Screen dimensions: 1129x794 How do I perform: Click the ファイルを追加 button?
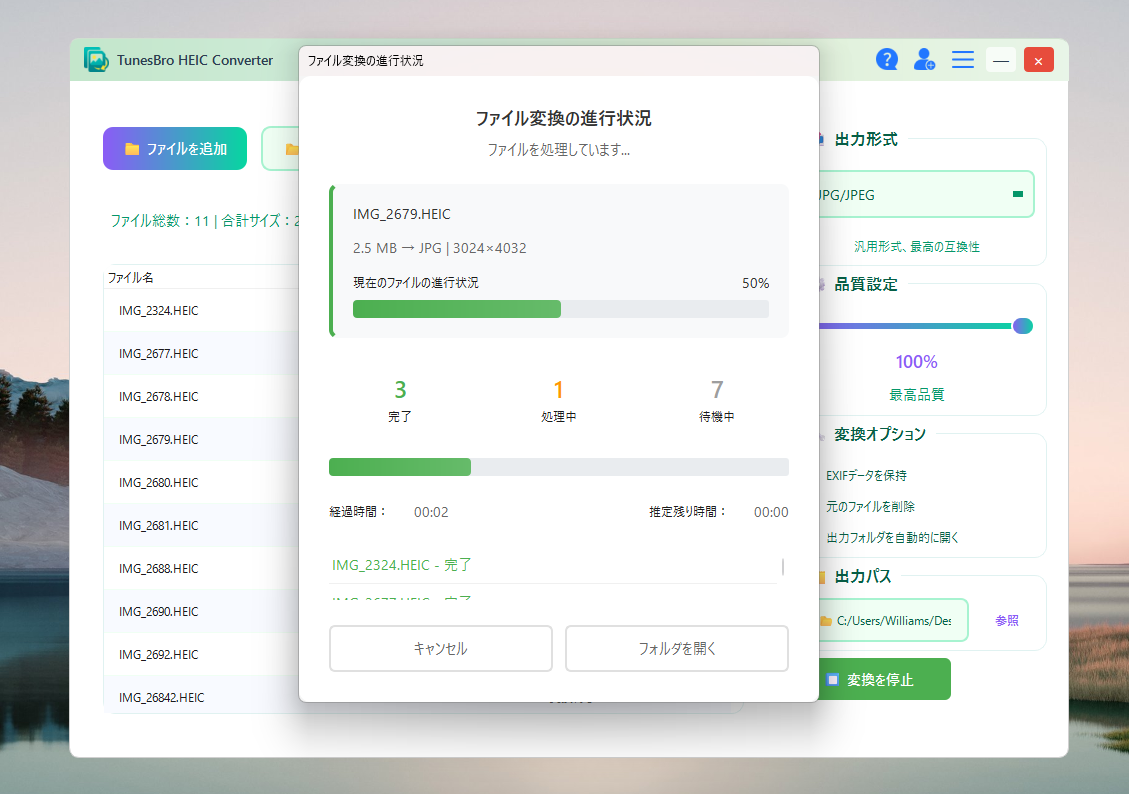click(x=175, y=149)
